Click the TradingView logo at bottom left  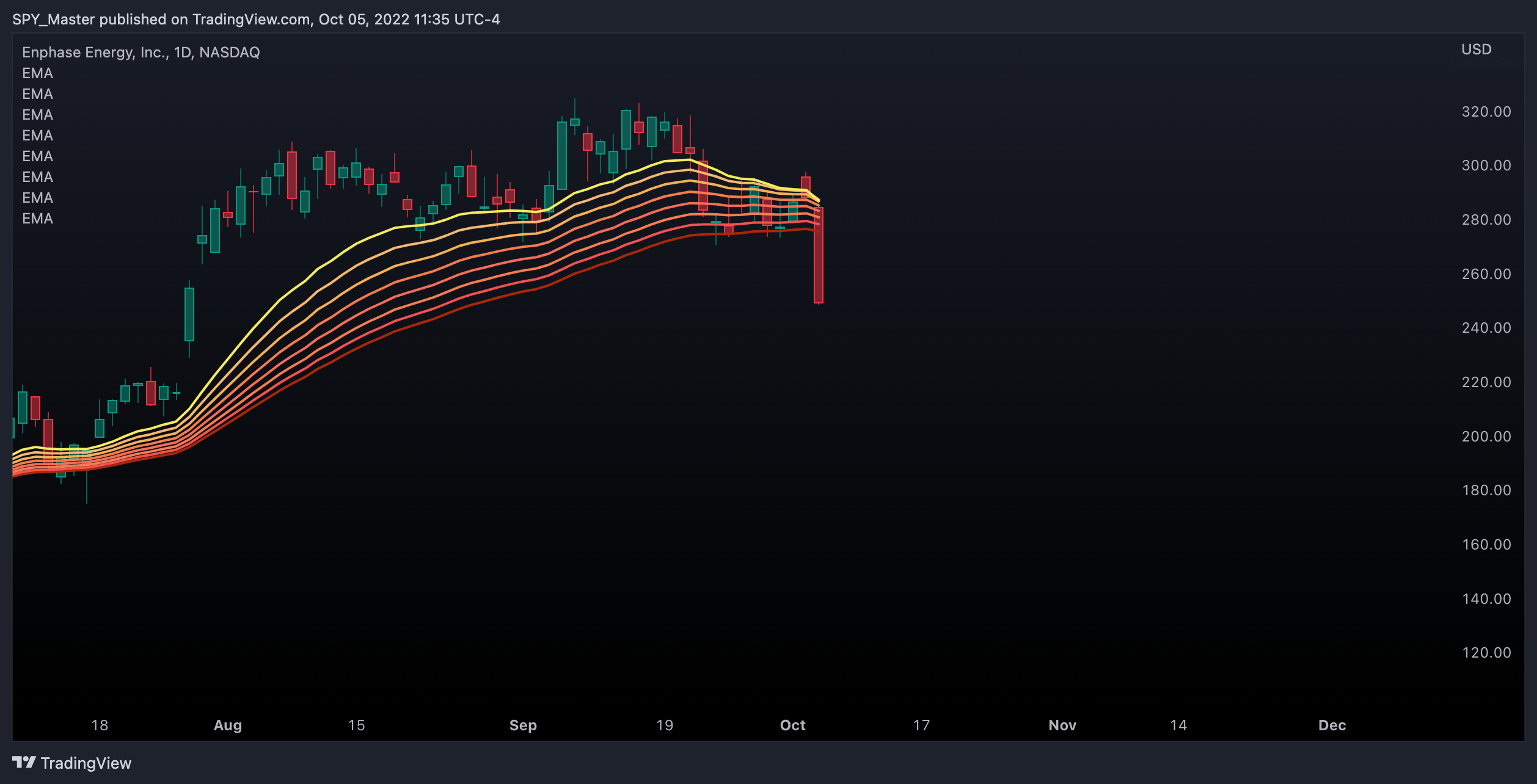click(71, 763)
